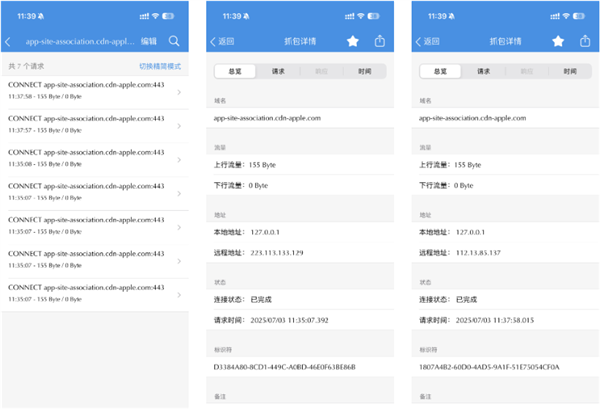Open the CONNECT request at 11:35:08

95,160
